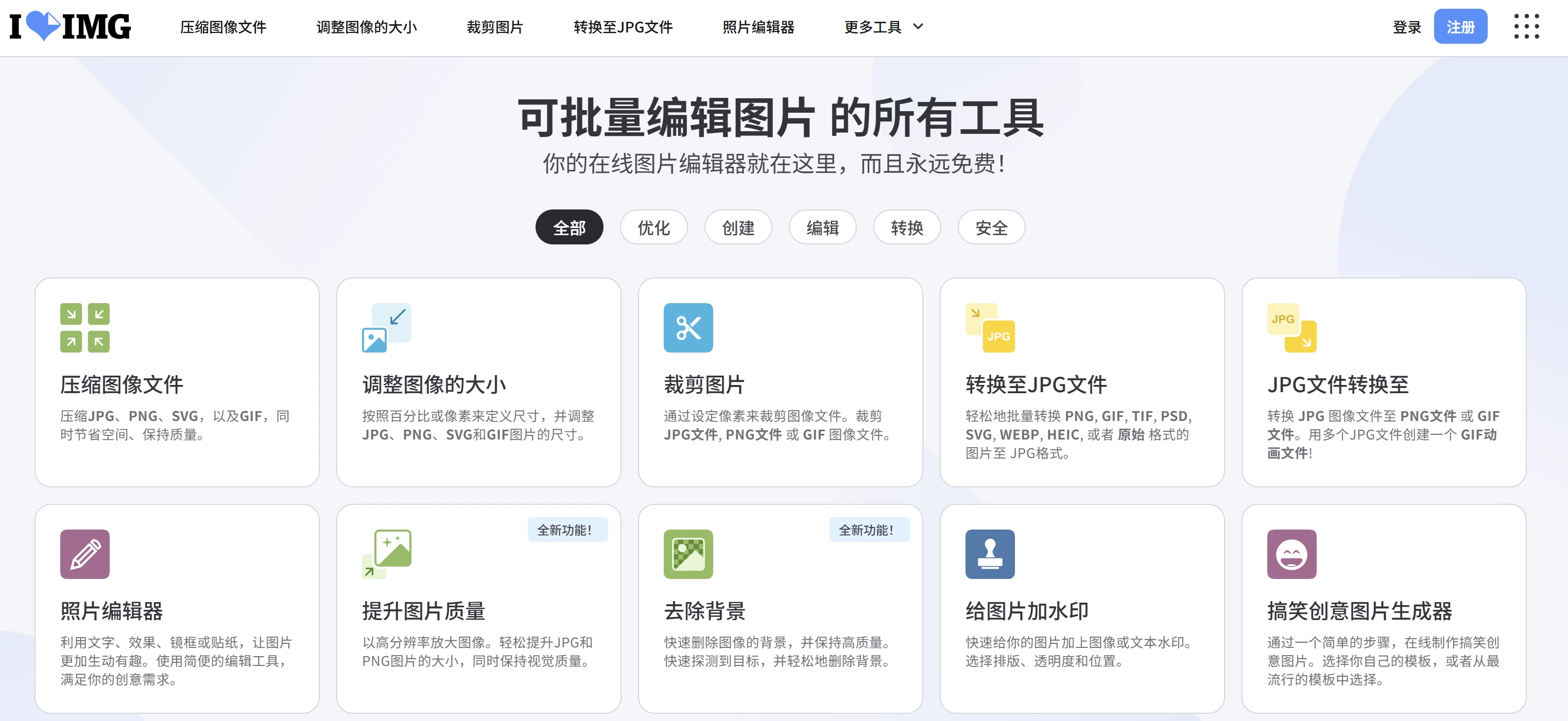1568x721 pixels.
Task: Filter tools by the 优化 tab
Action: (x=654, y=227)
